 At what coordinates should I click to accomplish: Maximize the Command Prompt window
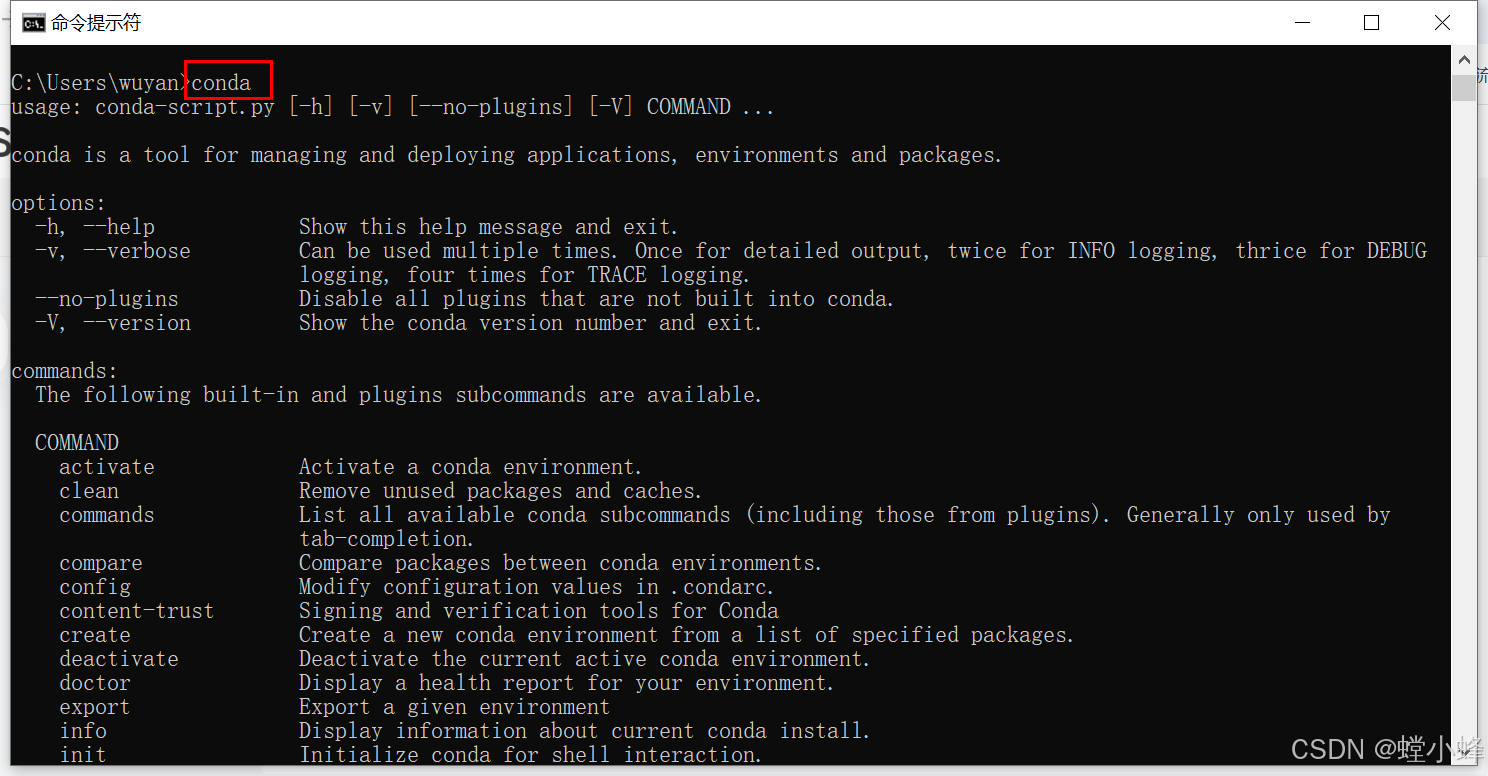coord(1372,22)
